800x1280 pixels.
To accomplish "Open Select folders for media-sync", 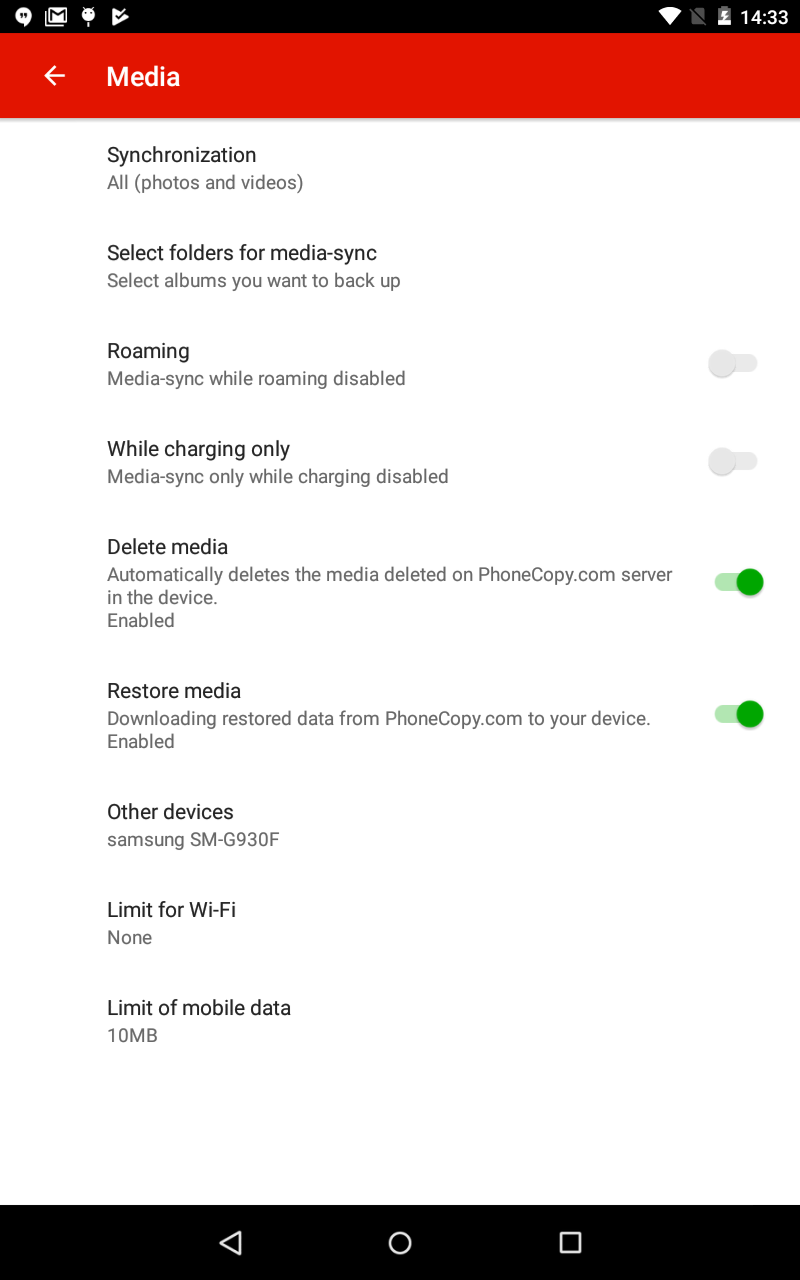I will click(x=400, y=266).
